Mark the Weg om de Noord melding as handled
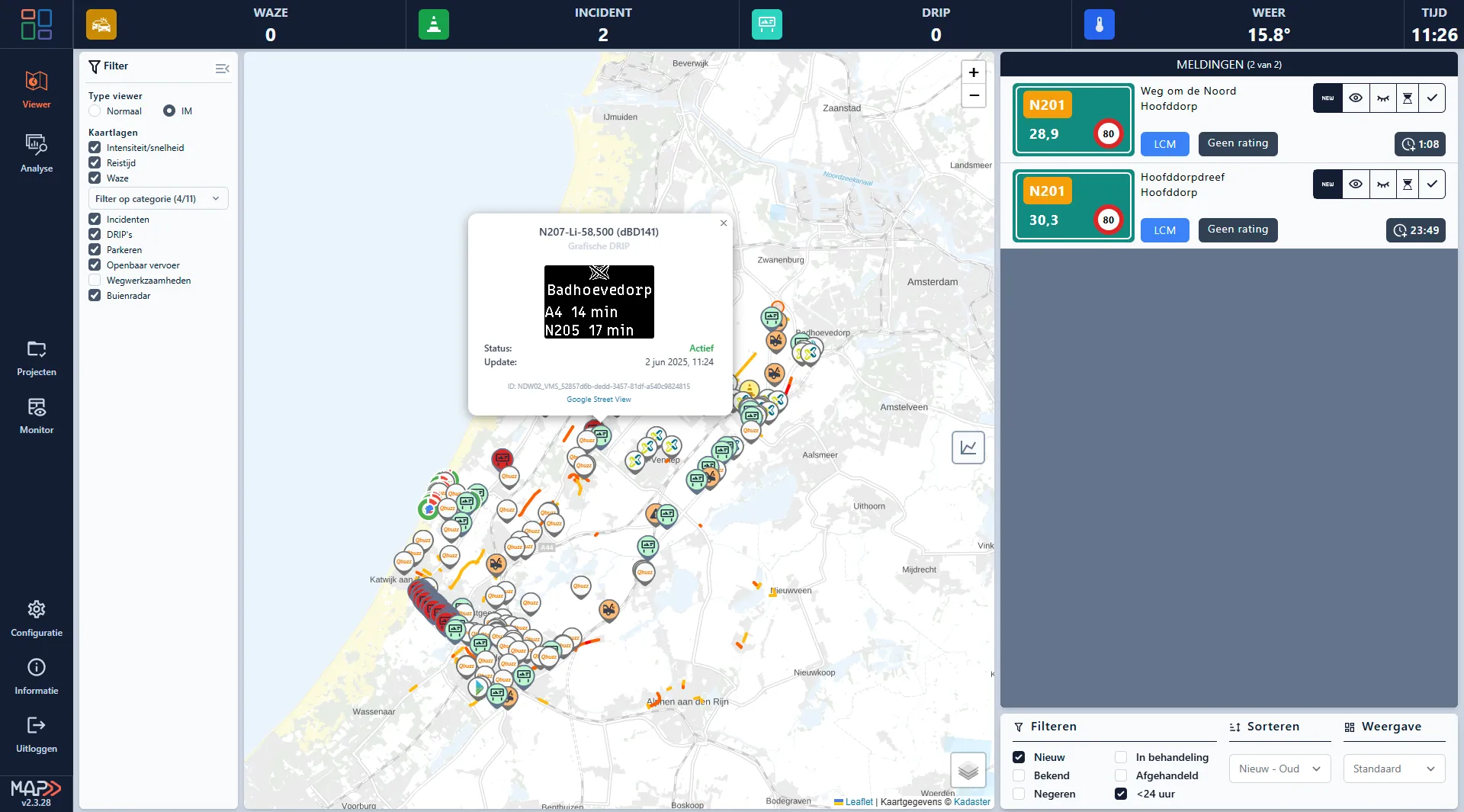 1432,98
